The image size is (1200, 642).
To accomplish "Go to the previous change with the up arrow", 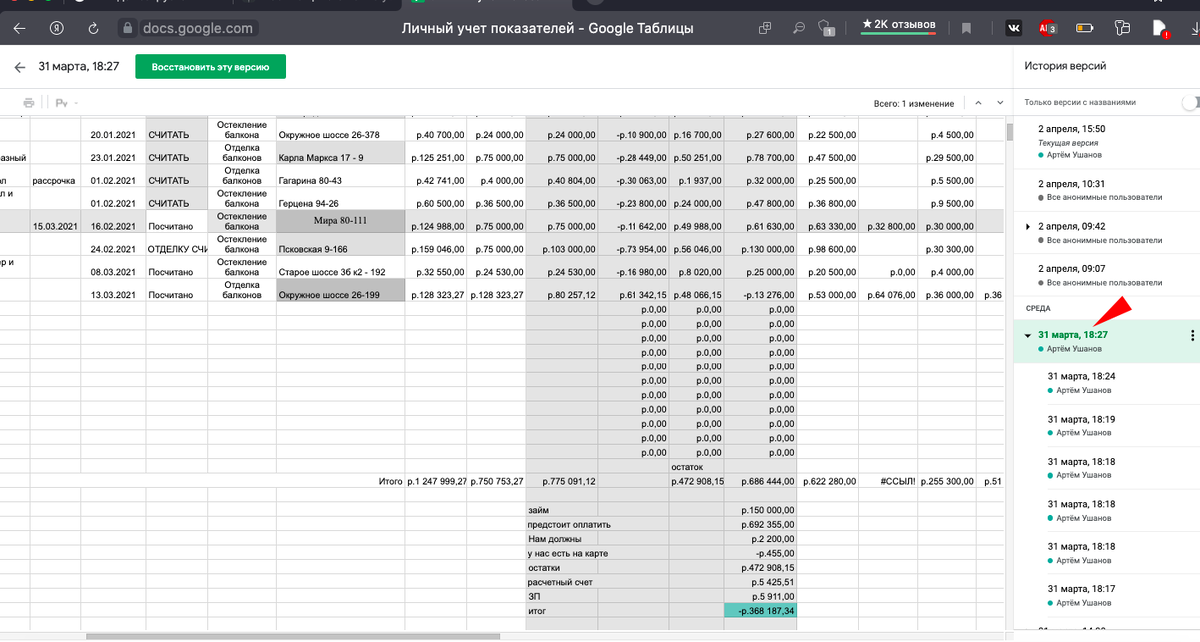I will pyautogui.click(x=978, y=103).
